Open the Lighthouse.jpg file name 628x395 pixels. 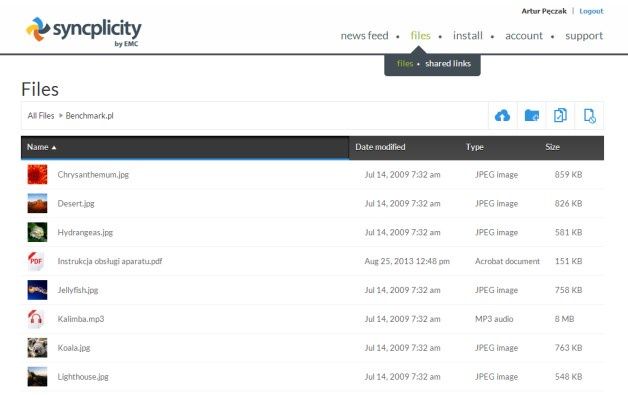(83, 377)
